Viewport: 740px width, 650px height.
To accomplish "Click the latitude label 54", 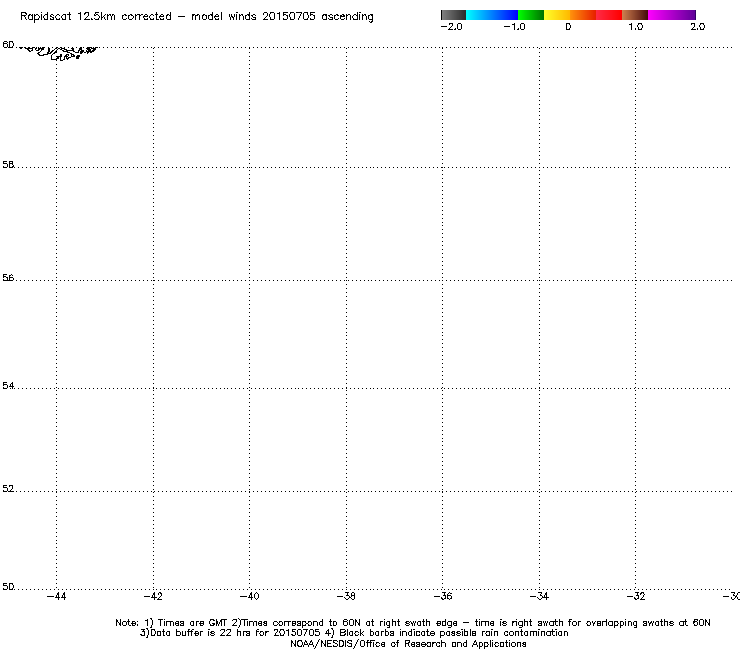I will tap(8, 386).
